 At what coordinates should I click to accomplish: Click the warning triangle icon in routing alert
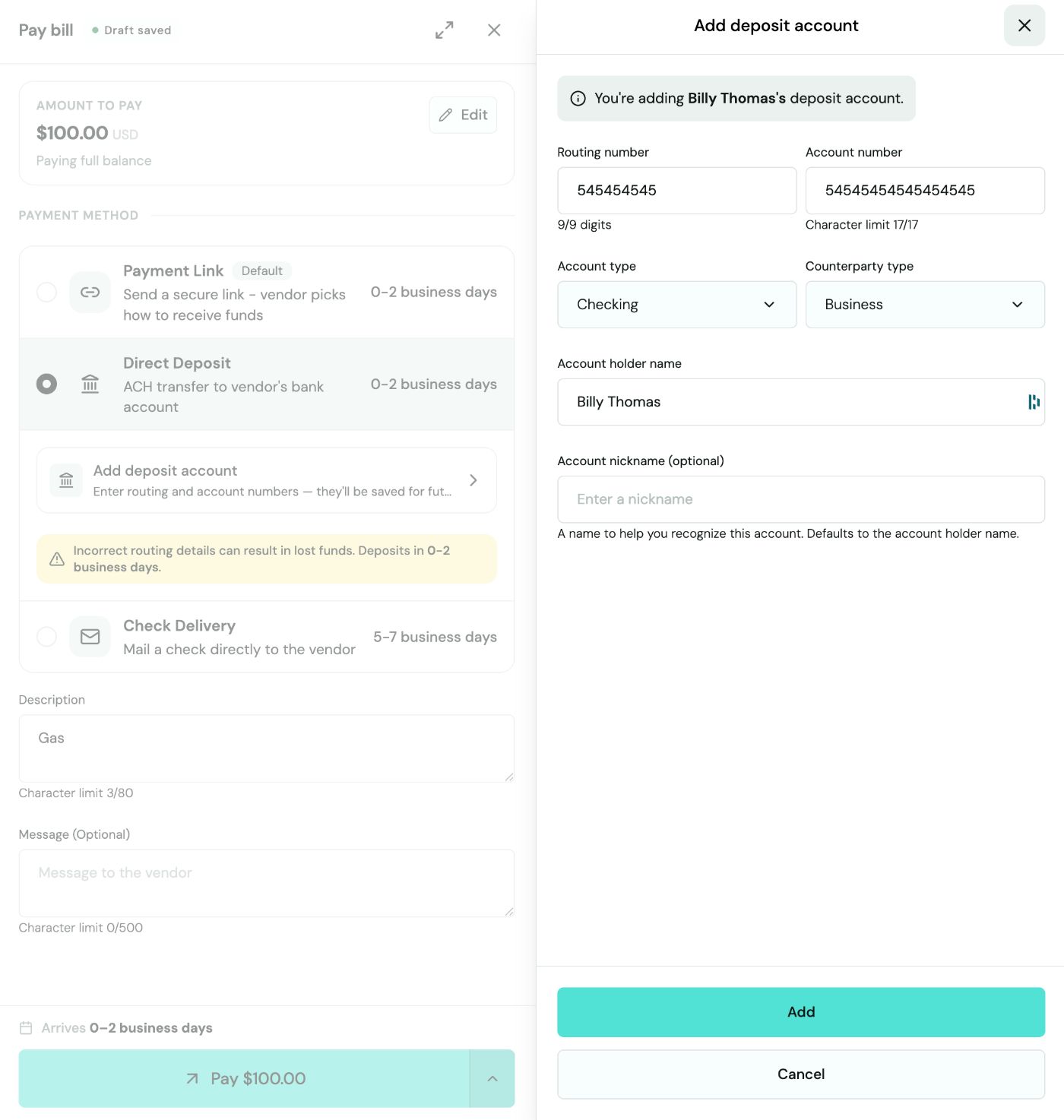pos(57,559)
